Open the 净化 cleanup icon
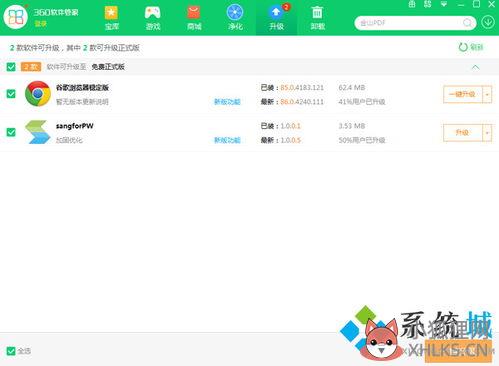 235,13
